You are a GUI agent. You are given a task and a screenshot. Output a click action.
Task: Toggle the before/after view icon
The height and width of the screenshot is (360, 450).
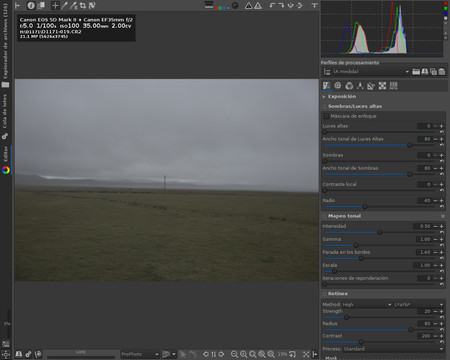(x=41, y=5)
